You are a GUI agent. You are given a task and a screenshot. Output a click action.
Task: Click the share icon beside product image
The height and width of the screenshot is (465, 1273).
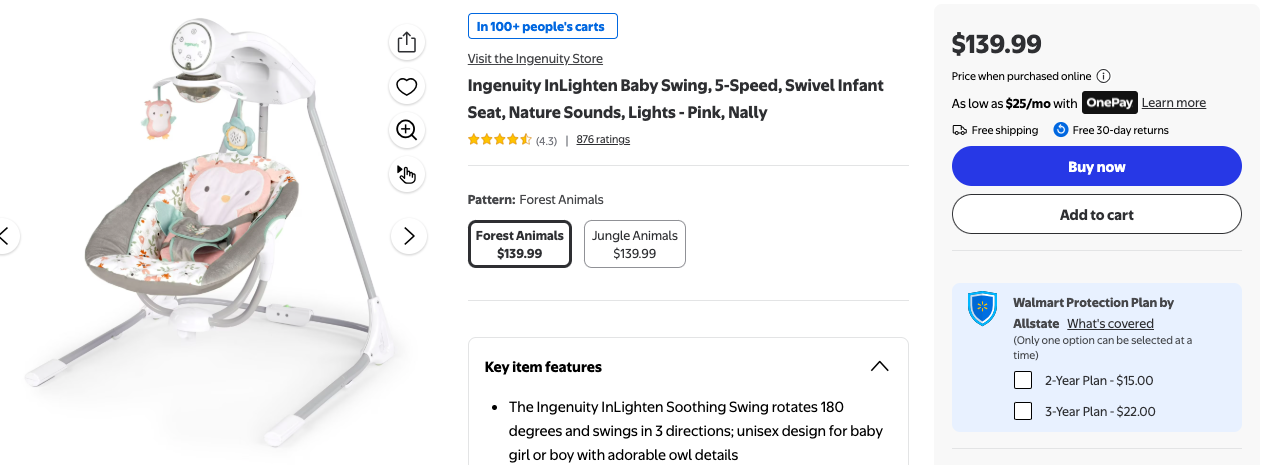[x=406, y=42]
